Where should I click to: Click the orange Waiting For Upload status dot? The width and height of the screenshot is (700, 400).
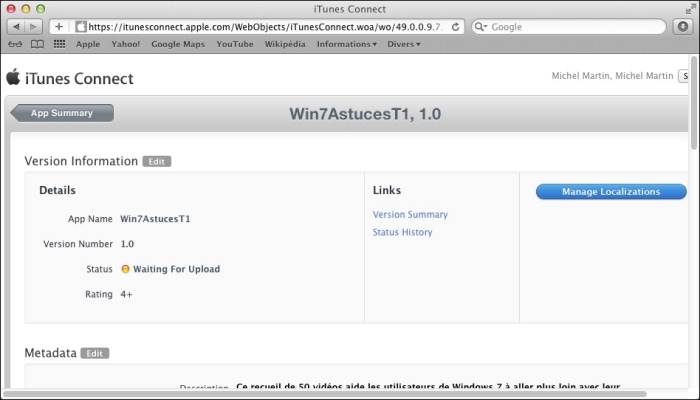[x=125, y=269]
